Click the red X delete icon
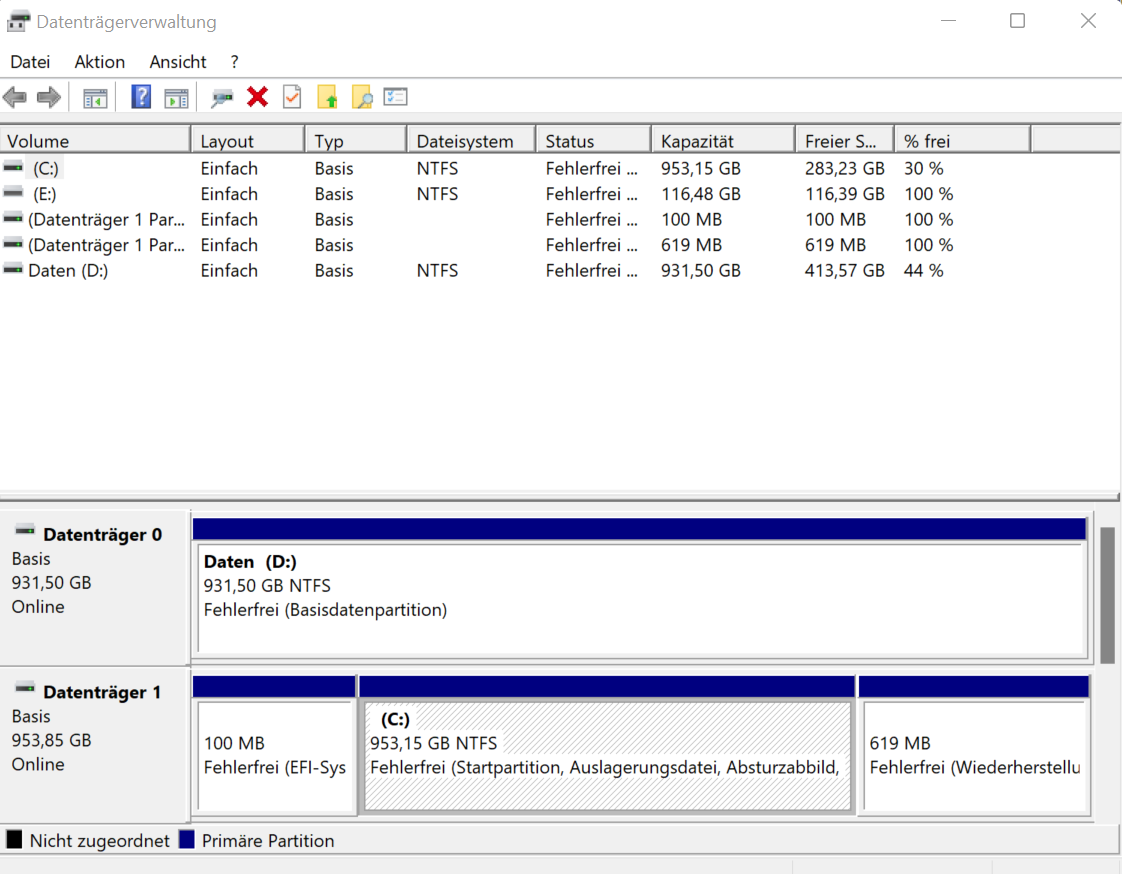The height and width of the screenshot is (874, 1122). point(258,97)
